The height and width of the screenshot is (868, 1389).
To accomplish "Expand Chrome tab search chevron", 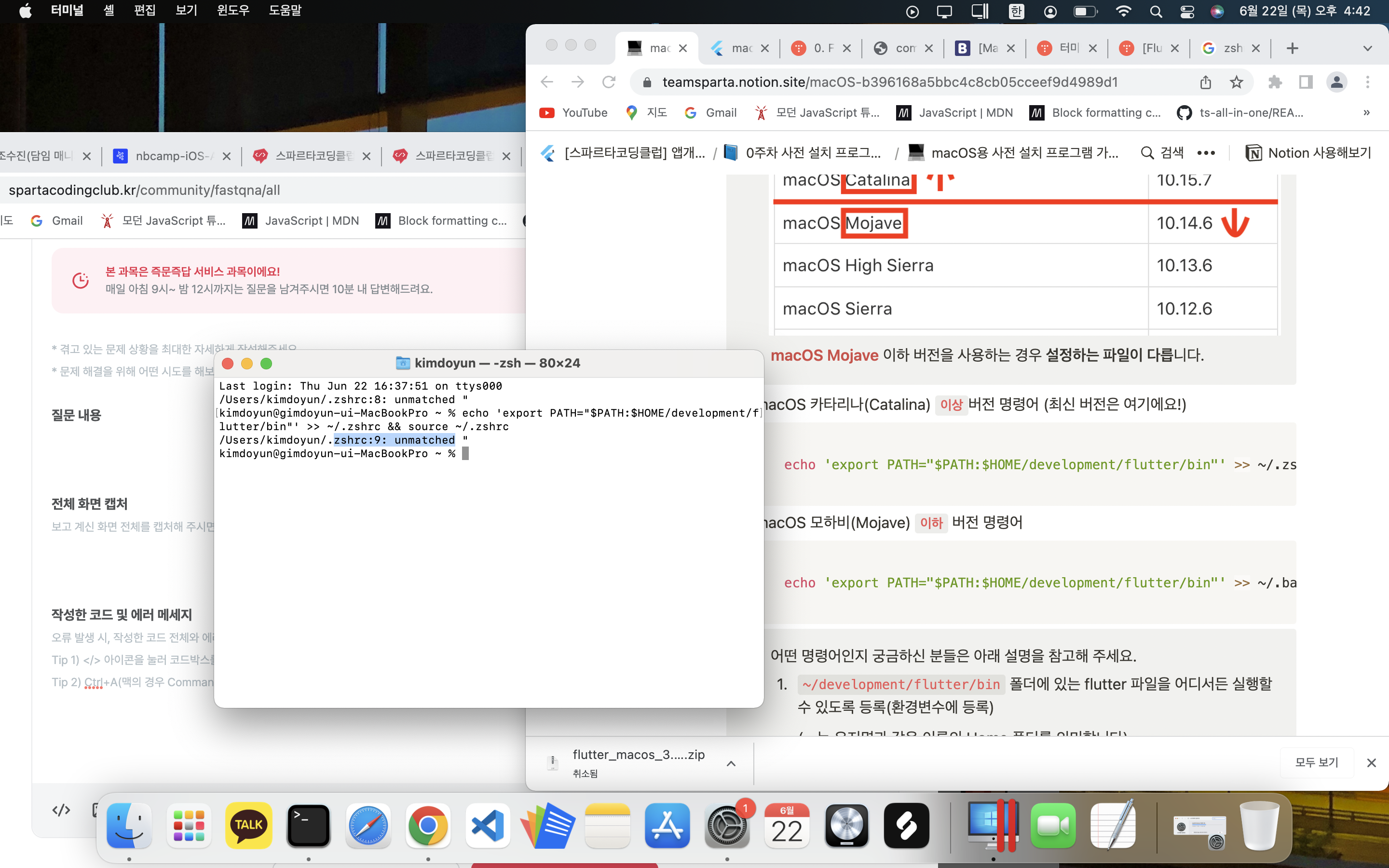I will pos(1368,48).
